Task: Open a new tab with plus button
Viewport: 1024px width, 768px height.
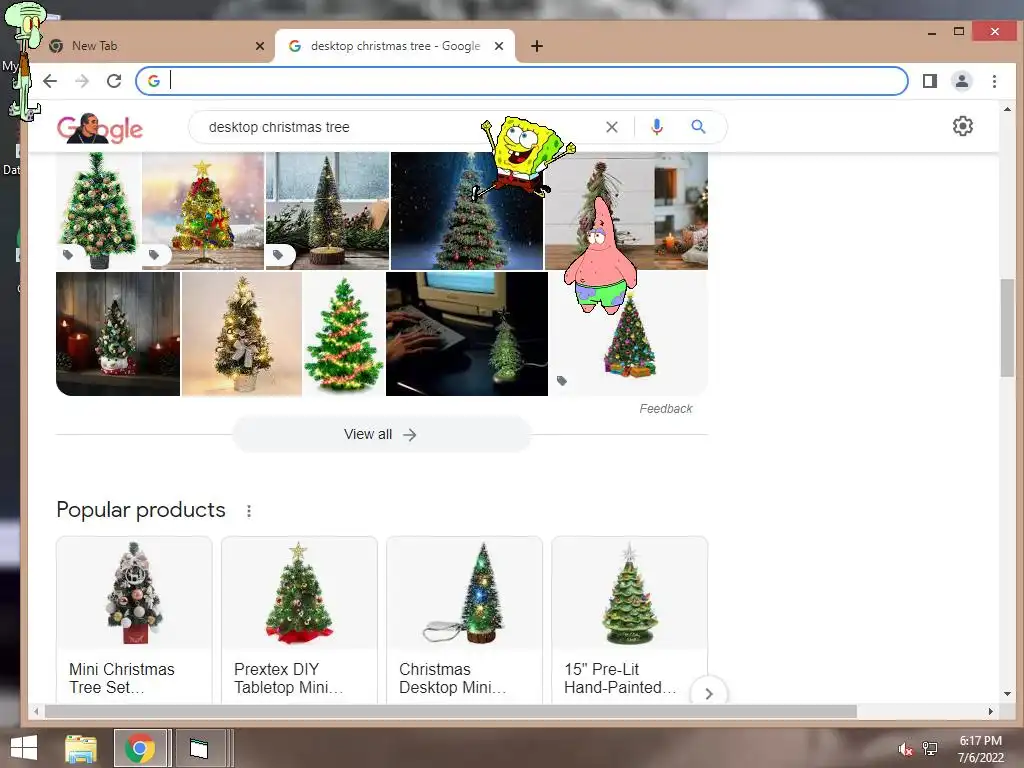Action: (x=537, y=46)
